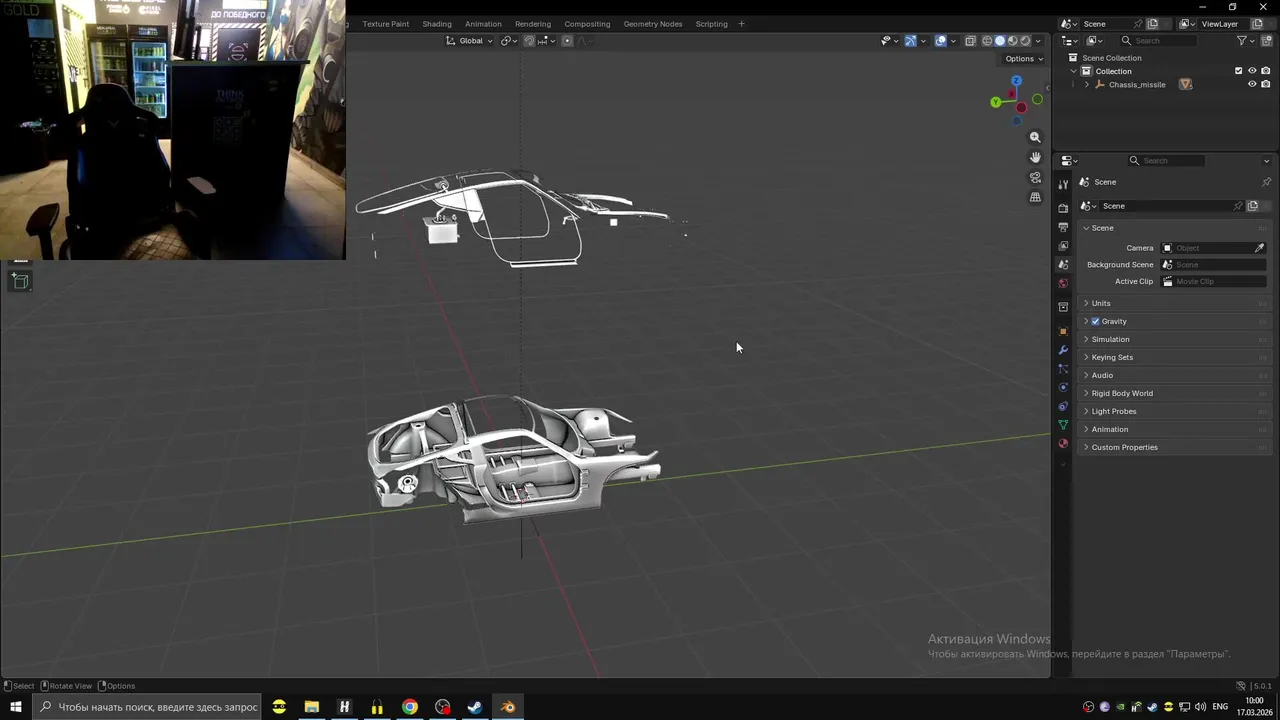Viewport: 1280px width, 720px height.
Task: Open the viewport shading options dropdown
Action: click(1038, 41)
